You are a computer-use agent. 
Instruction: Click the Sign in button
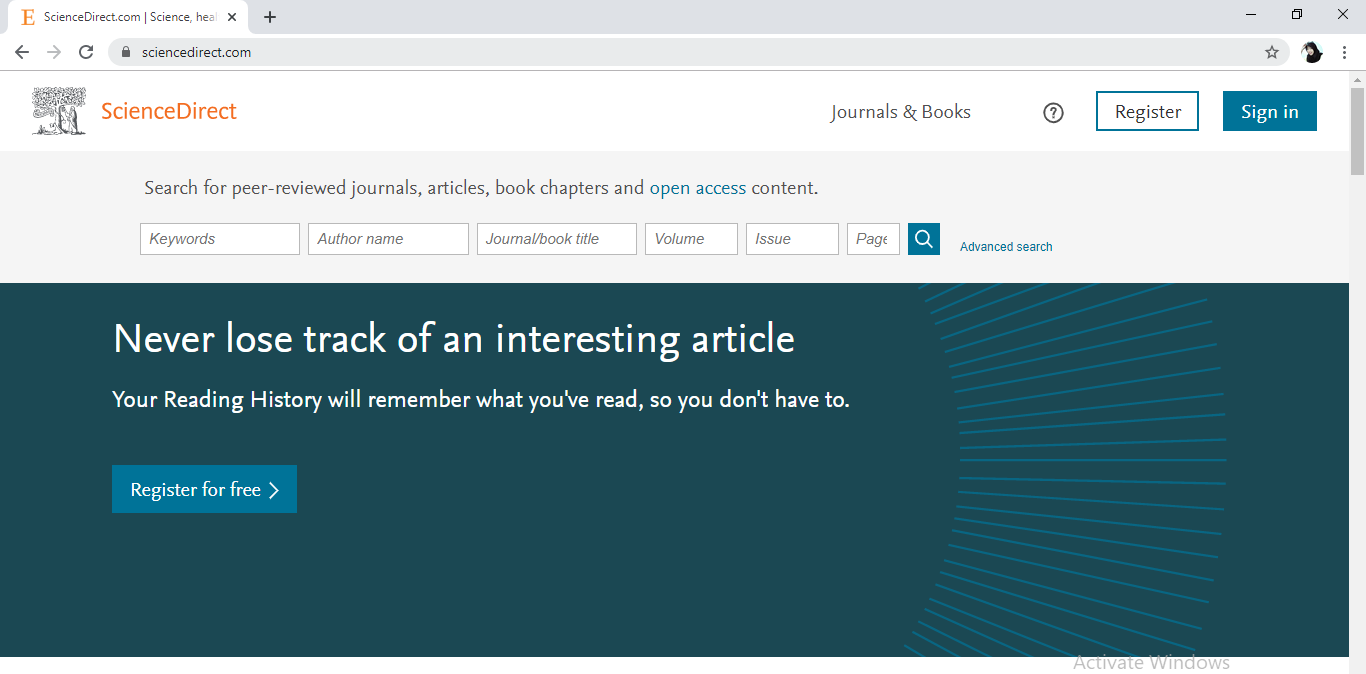(x=1269, y=111)
